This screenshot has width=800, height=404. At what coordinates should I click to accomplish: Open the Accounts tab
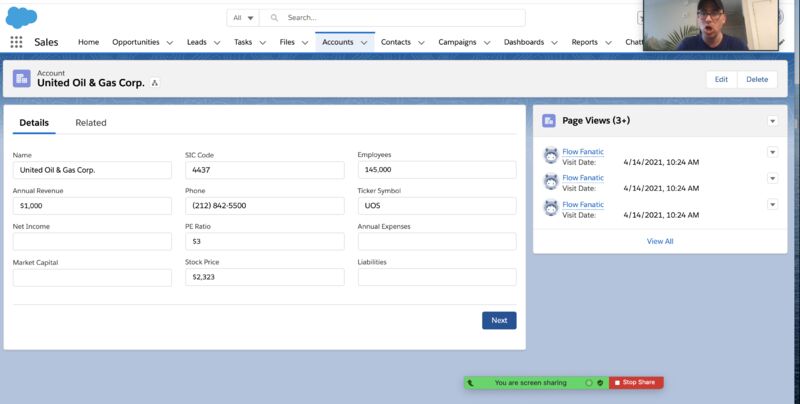[338, 42]
